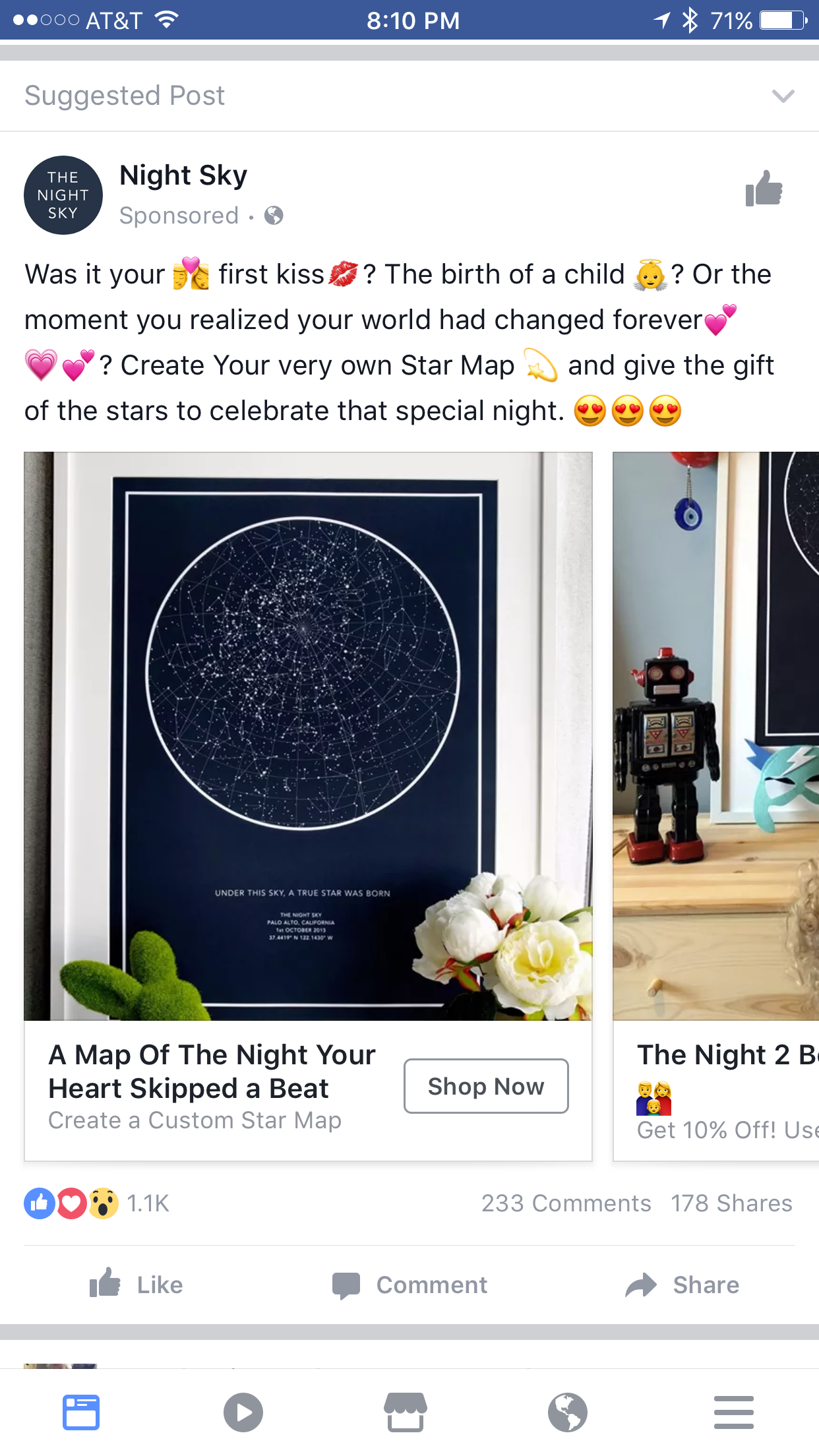Tap headline A Map Of The Night
The width and height of the screenshot is (819, 1456).
click(x=212, y=1072)
